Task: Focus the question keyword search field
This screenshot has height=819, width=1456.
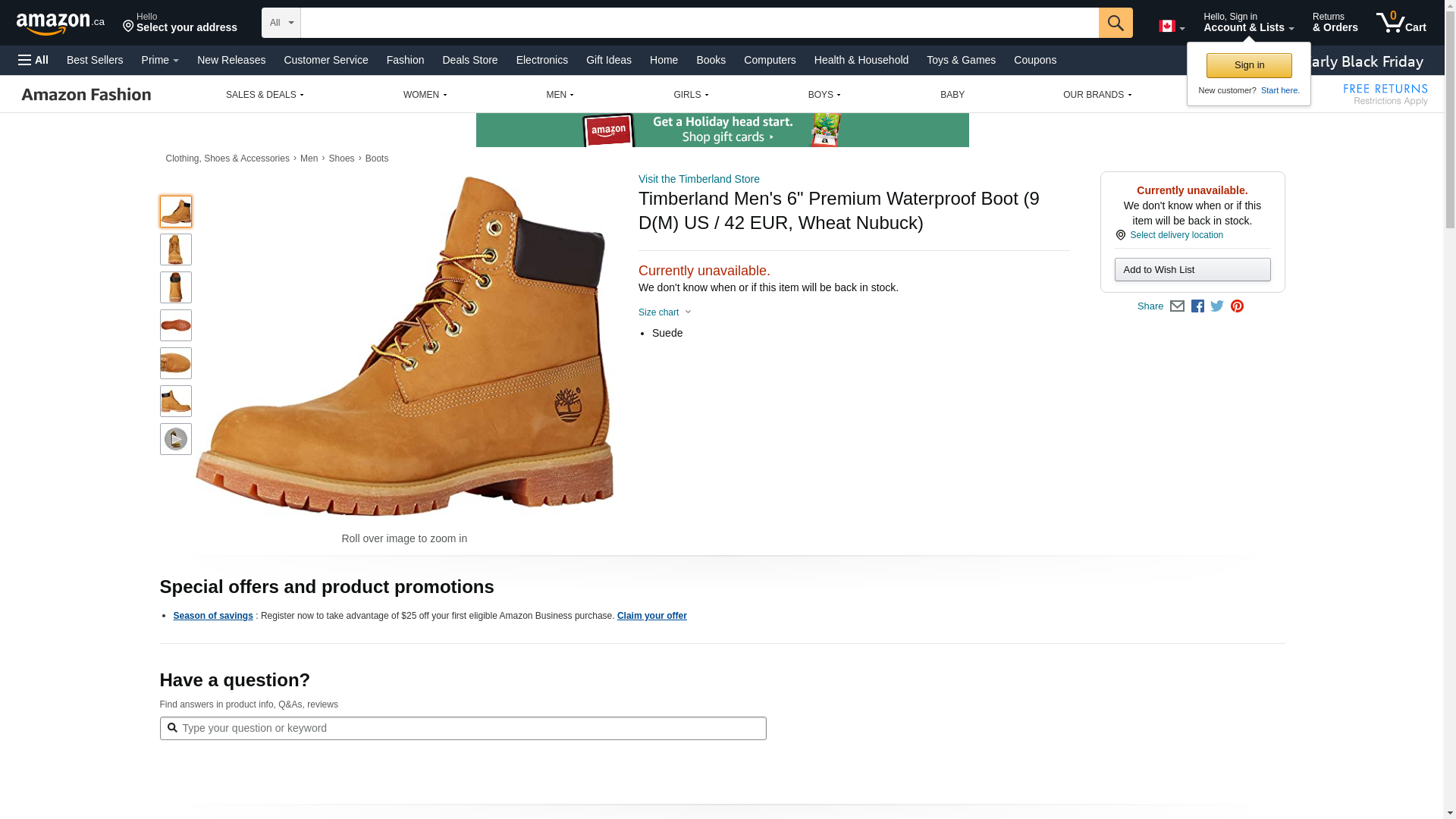Action: (463, 728)
